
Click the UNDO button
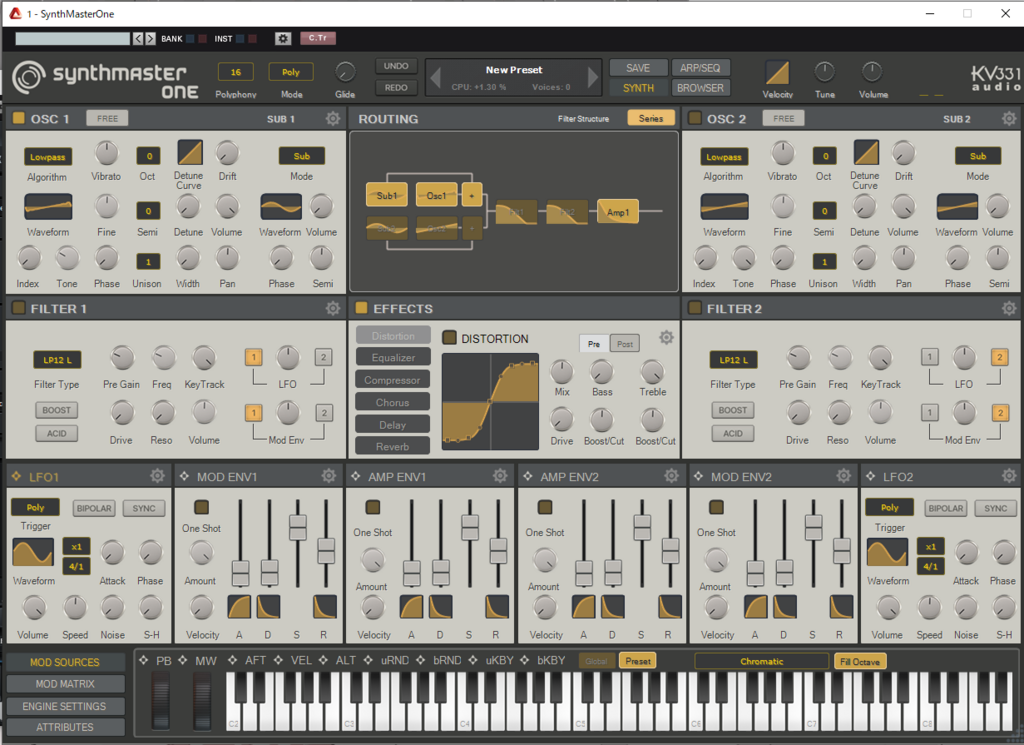coord(396,66)
